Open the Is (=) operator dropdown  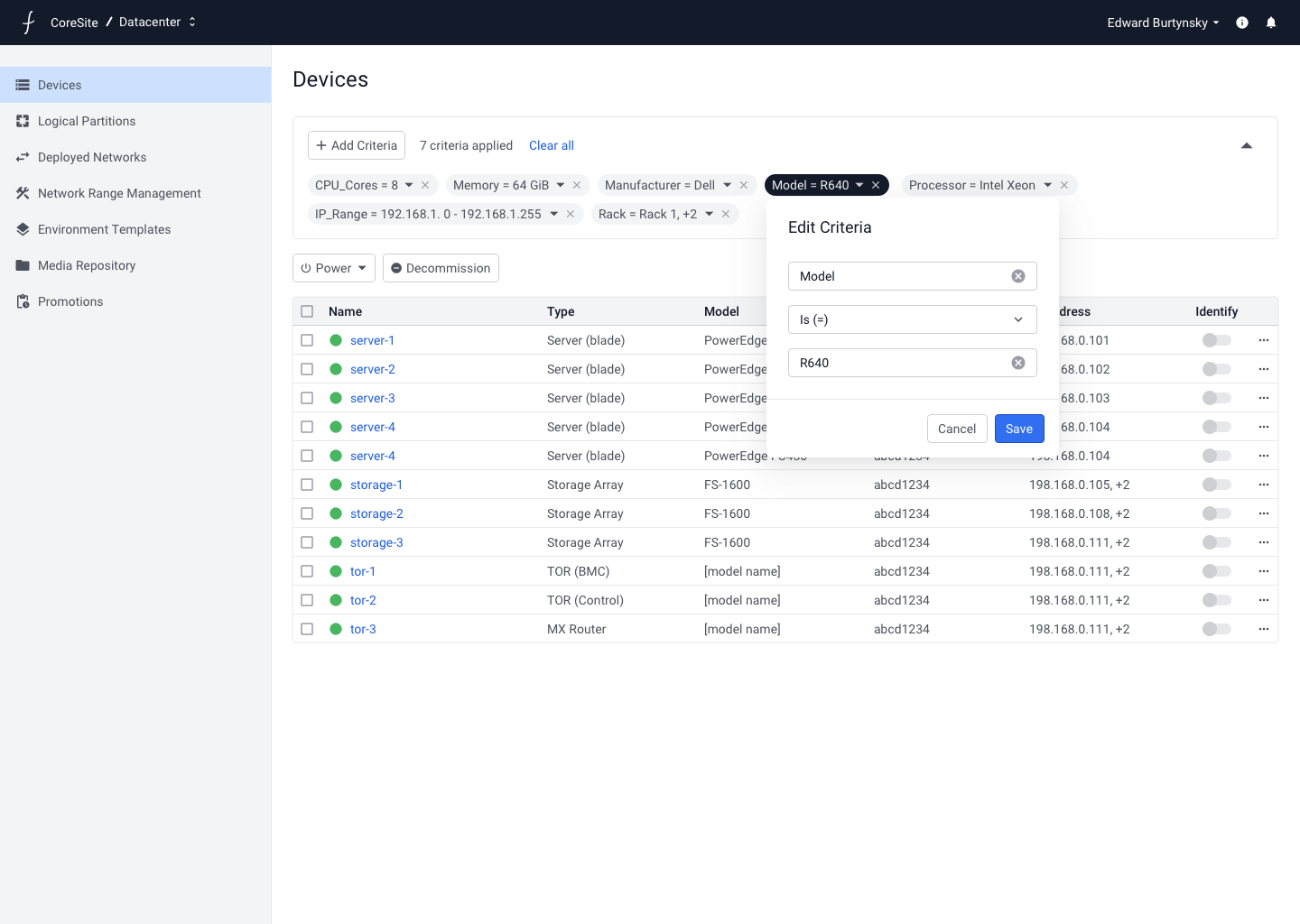tap(912, 319)
